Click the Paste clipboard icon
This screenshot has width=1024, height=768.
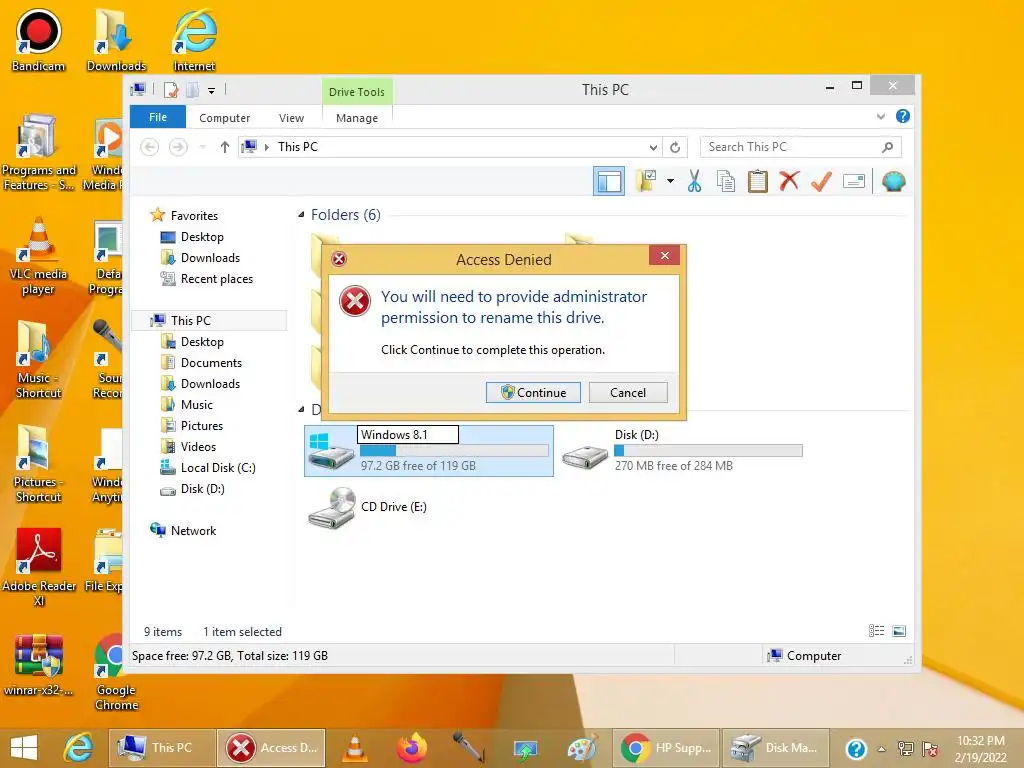click(758, 181)
